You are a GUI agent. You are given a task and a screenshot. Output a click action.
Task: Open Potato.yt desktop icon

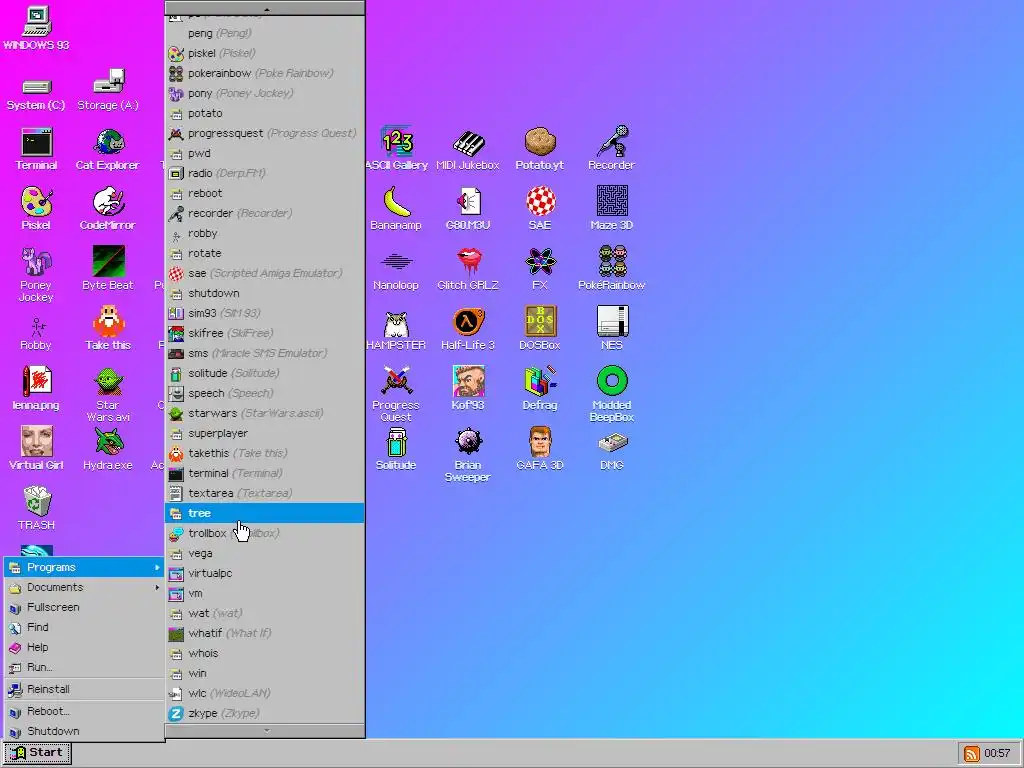pos(540,149)
